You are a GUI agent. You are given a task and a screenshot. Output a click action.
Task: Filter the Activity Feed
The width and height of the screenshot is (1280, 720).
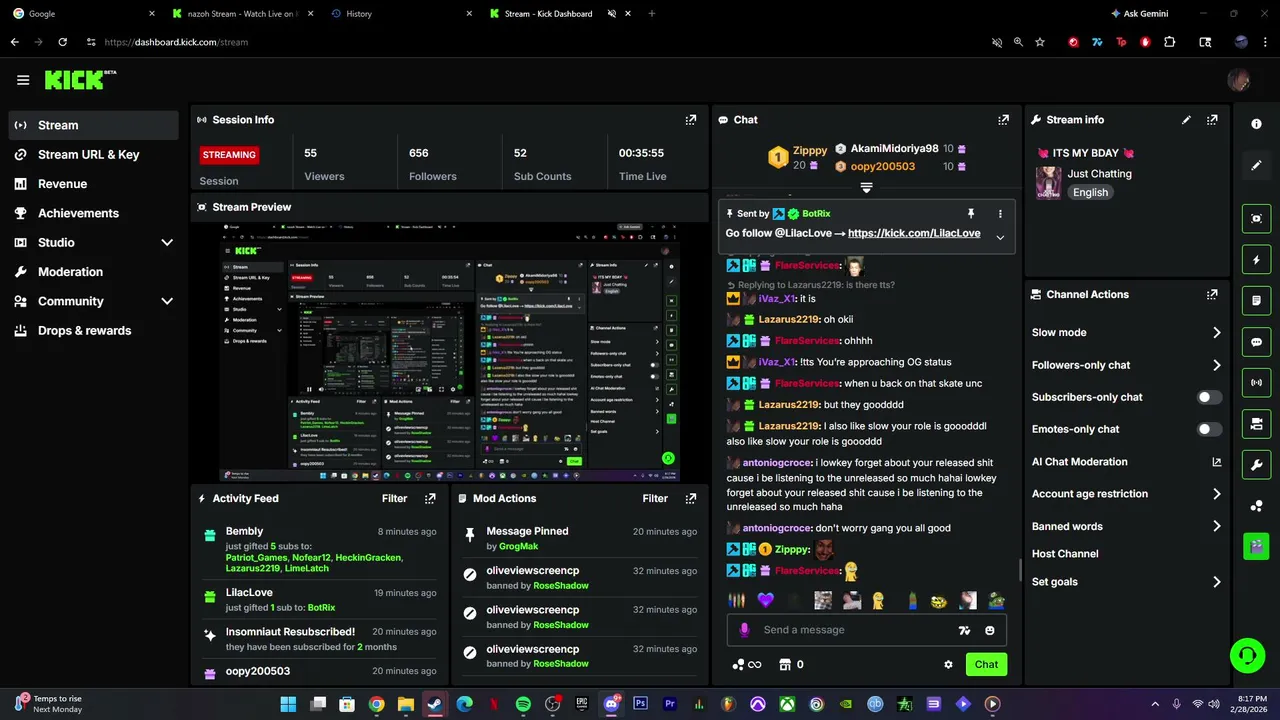coord(395,498)
